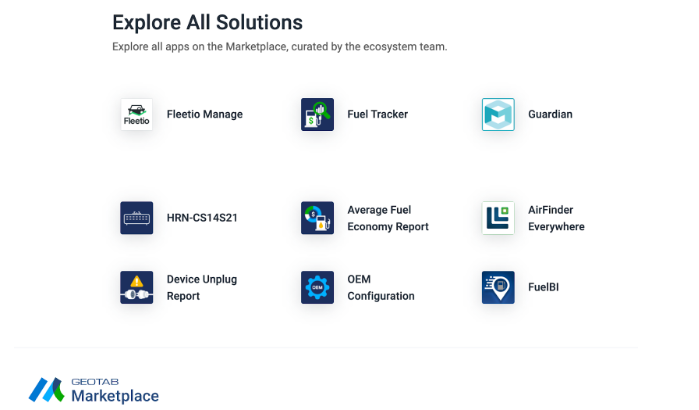The width and height of the screenshot is (699, 410).
Task: Select AirFinder Everywhere text link
Action: [x=556, y=218]
